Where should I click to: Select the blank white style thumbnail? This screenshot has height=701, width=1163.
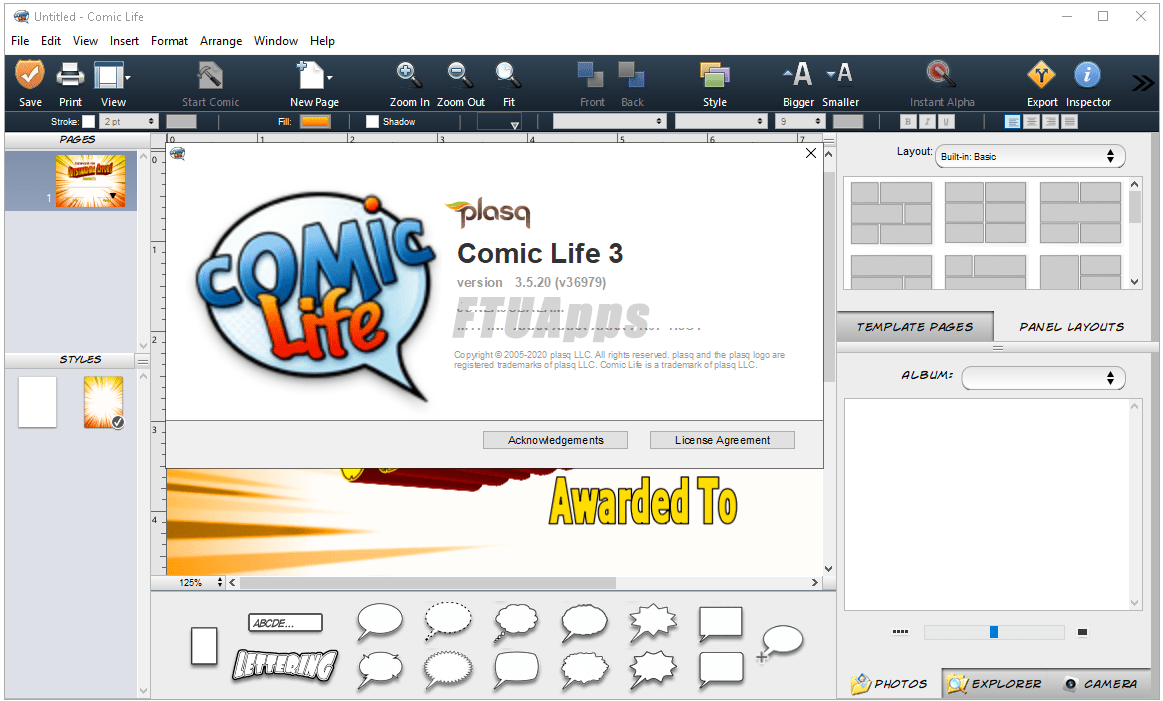click(37, 402)
